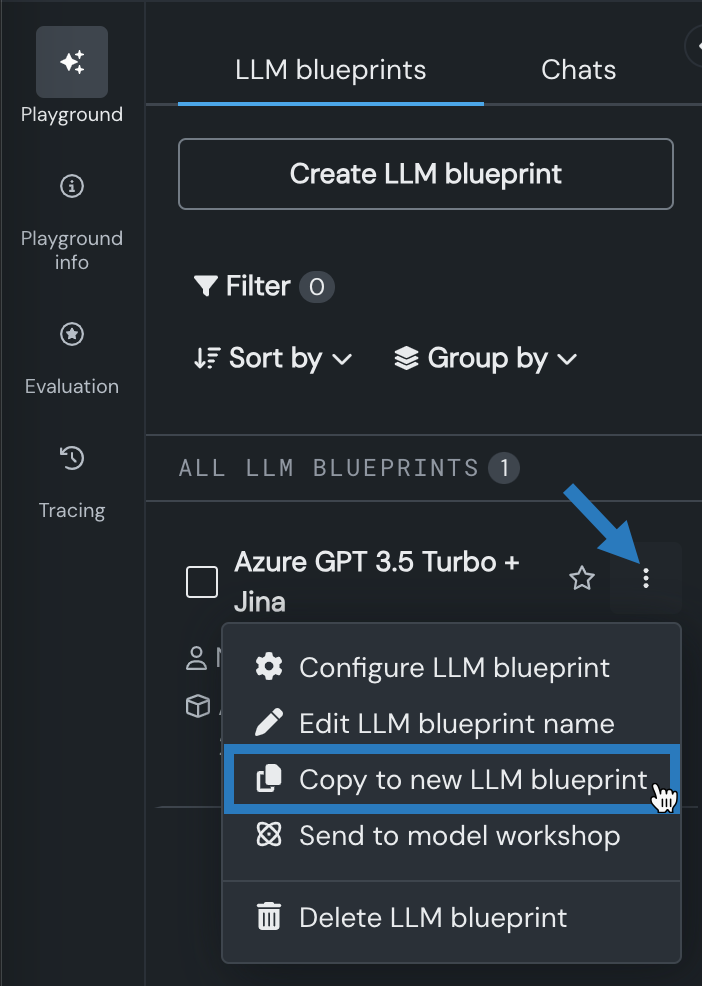Expand the Group by dropdown
Image resolution: width=702 pixels, height=986 pixels.
coord(487,358)
